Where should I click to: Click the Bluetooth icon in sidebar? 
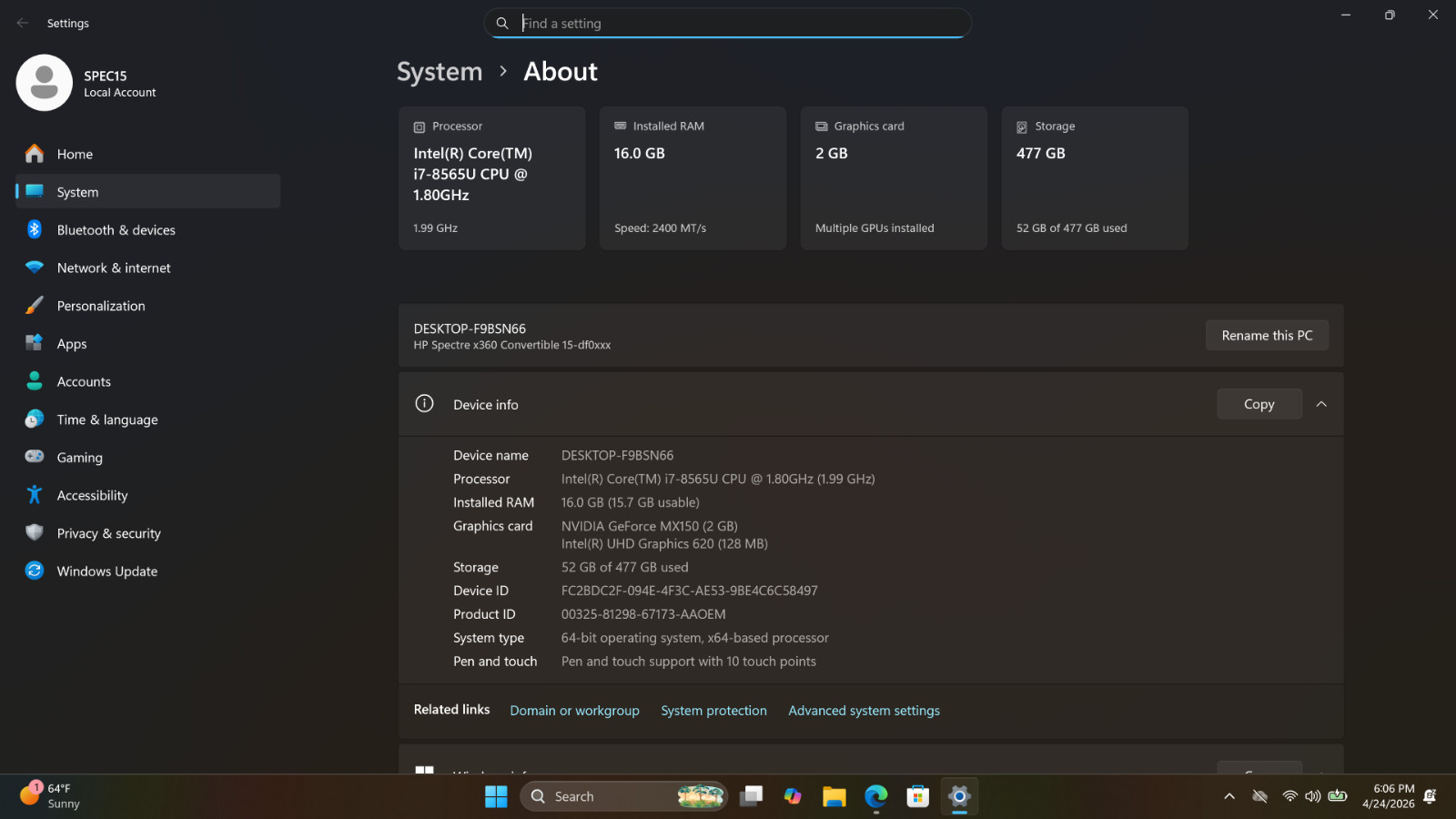click(35, 229)
